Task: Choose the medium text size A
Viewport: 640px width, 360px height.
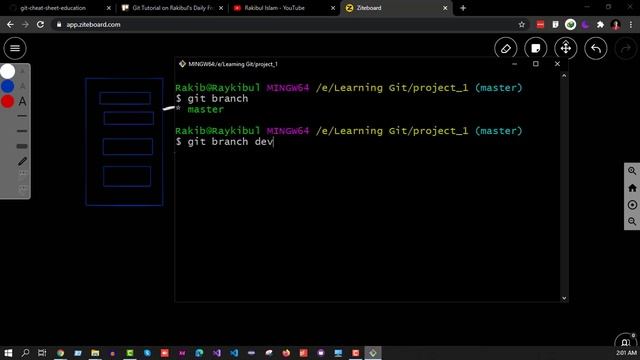Action: tap(22, 86)
